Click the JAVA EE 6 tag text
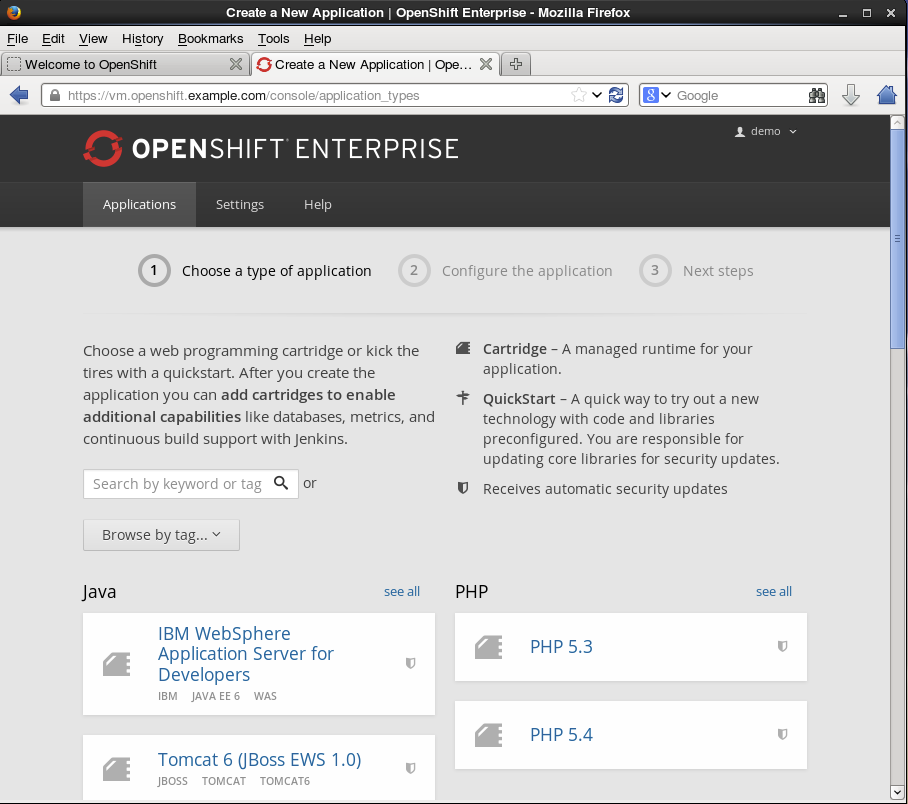 point(215,696)
